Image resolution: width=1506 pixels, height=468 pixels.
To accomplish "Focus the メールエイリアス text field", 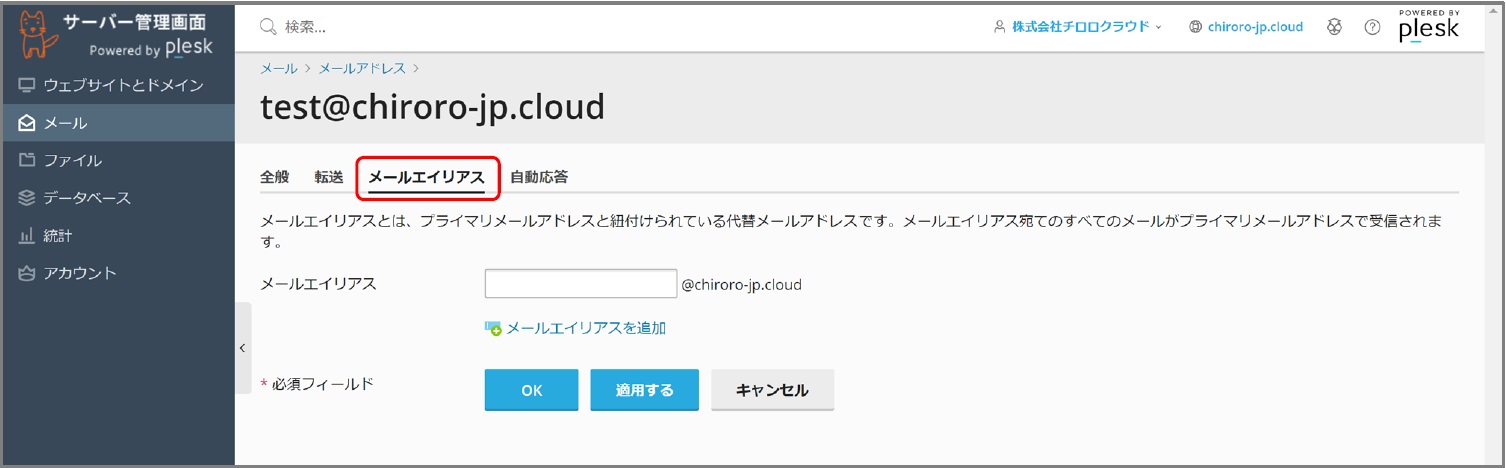I will coord(581,284).
